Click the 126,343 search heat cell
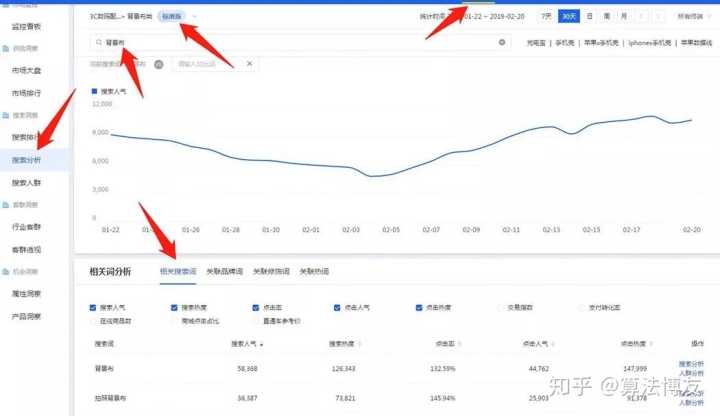The width and height of the screenshot is (720, 416). pyautogui.click(x=343, y=369)
